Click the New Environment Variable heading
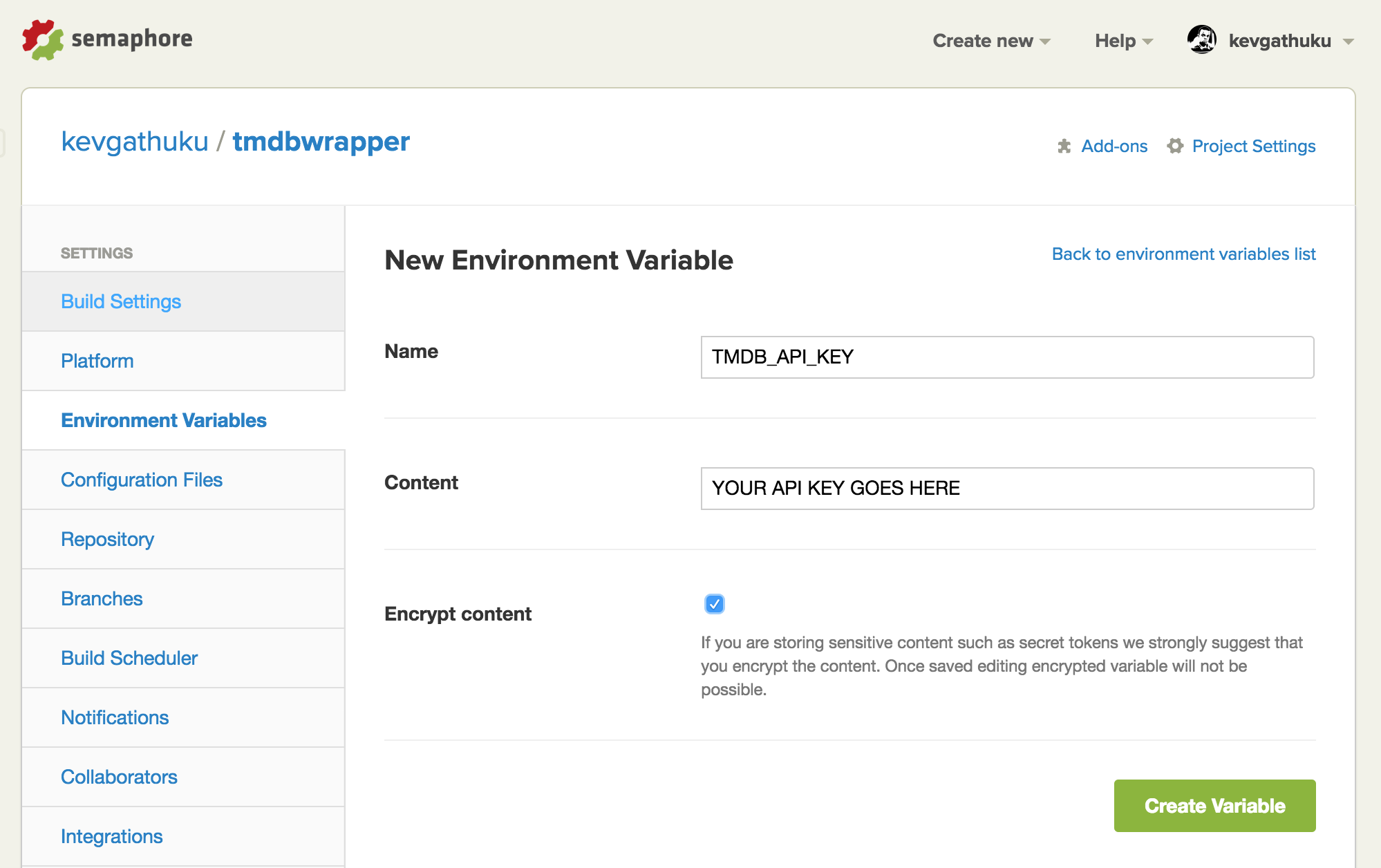The width and height of the screenshot is (1381, 868). tap(558, 261)
